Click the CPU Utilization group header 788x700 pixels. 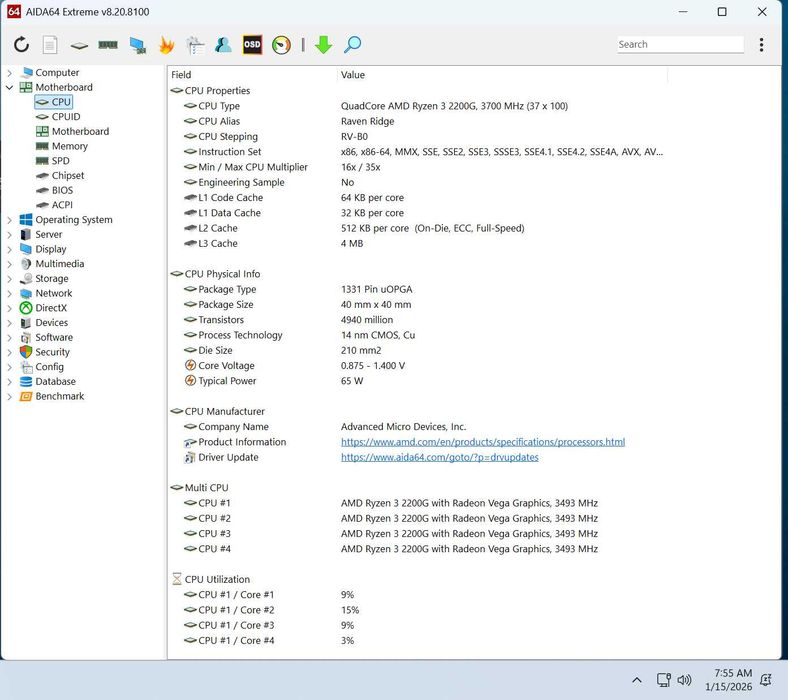point(211,579)
